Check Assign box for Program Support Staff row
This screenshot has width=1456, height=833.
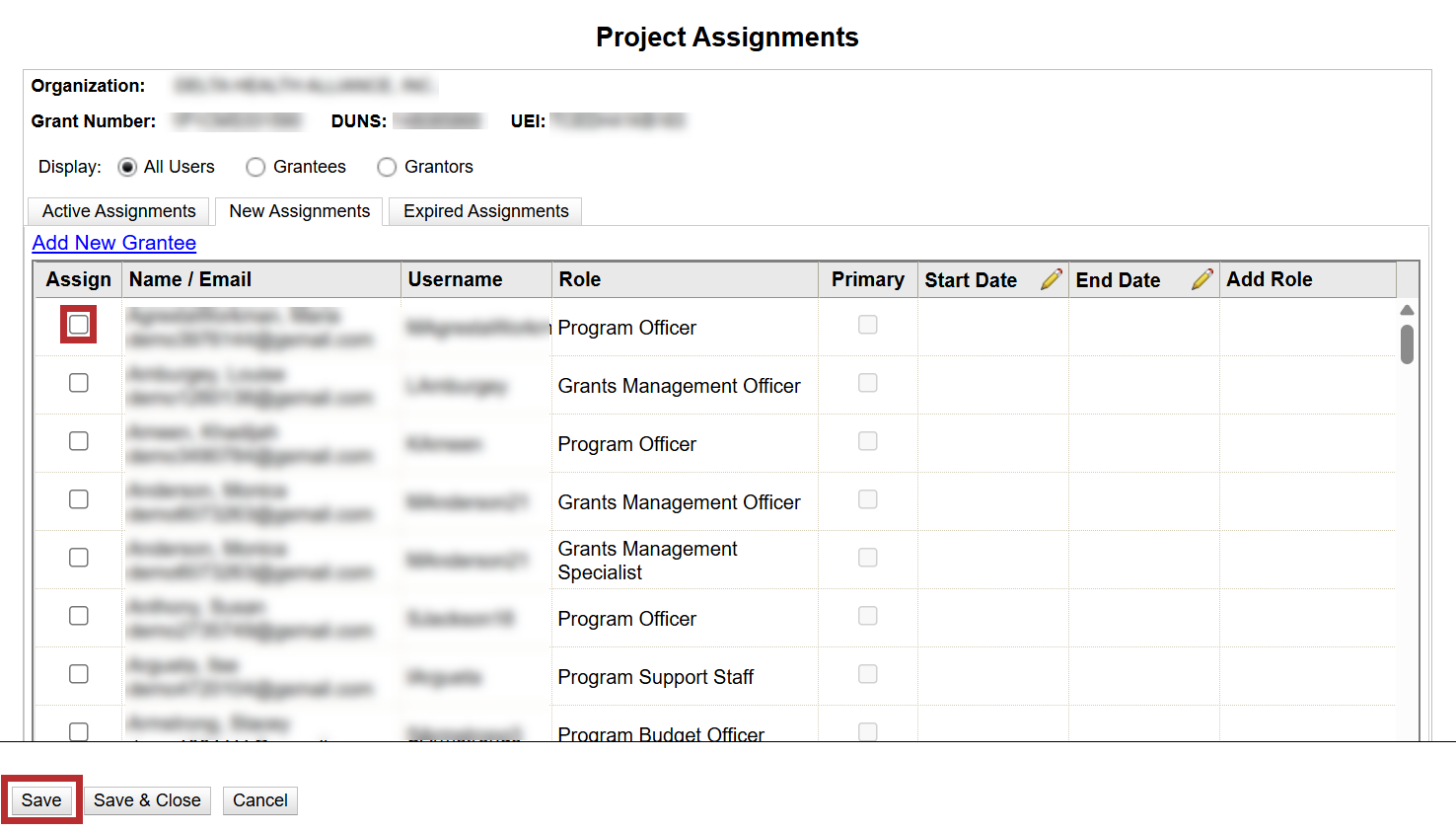point(79,674)
